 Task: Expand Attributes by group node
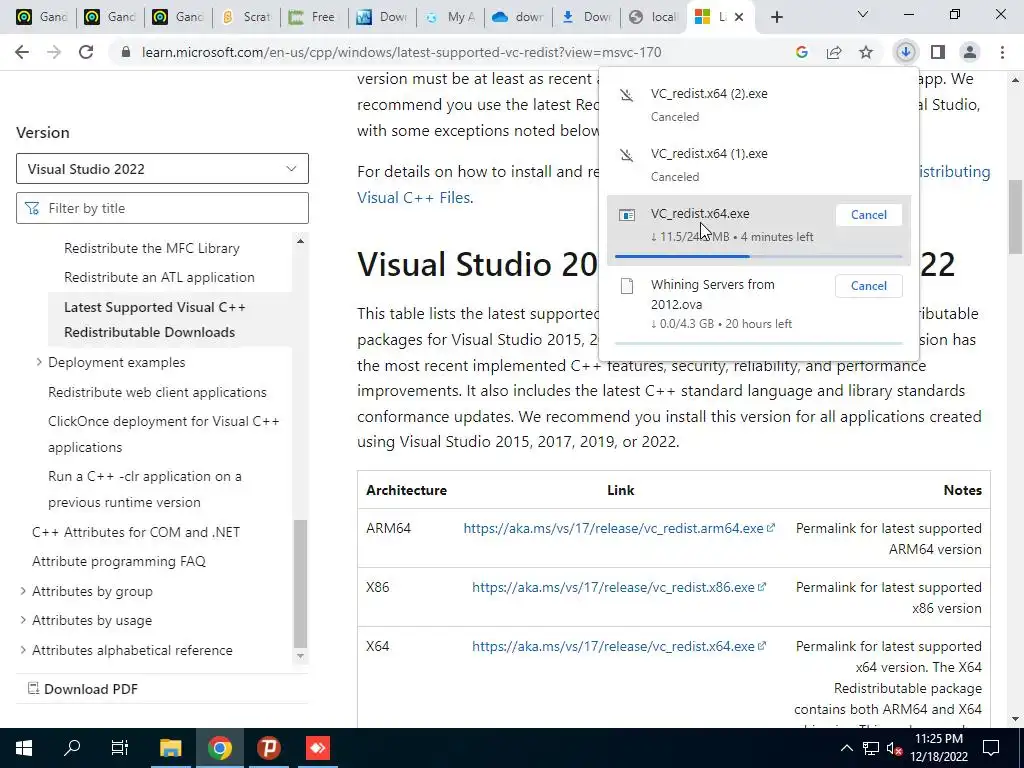click(x=23, y=591)
